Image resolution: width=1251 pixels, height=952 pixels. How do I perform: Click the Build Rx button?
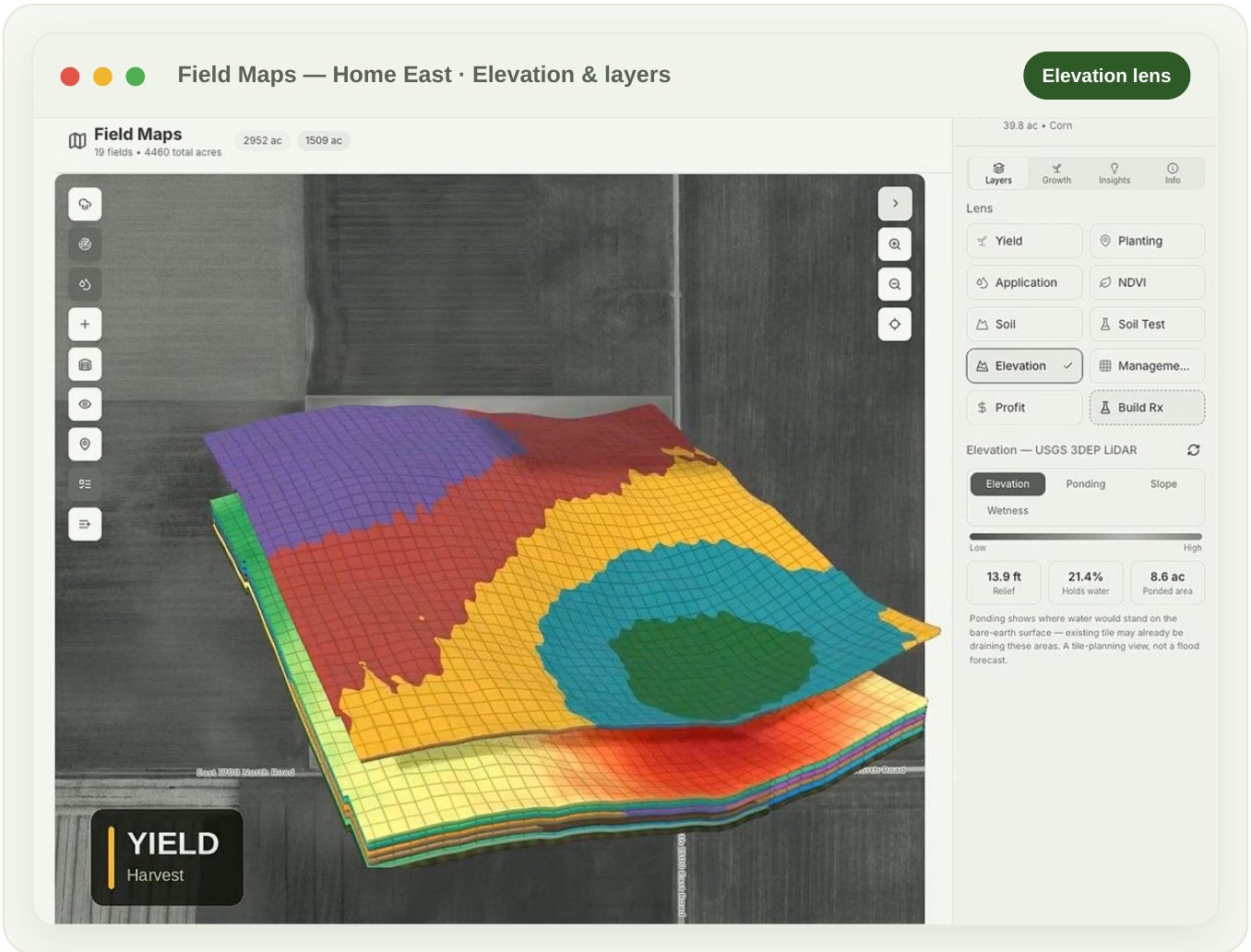1147,407
